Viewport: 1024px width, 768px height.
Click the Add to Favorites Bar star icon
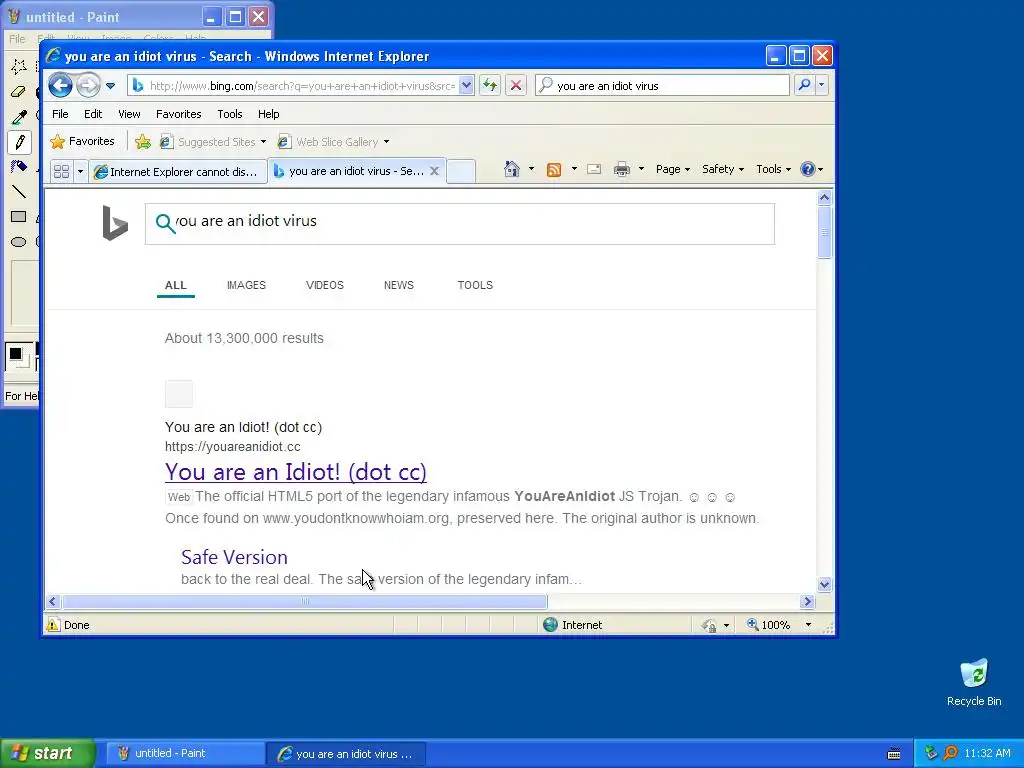142,142
